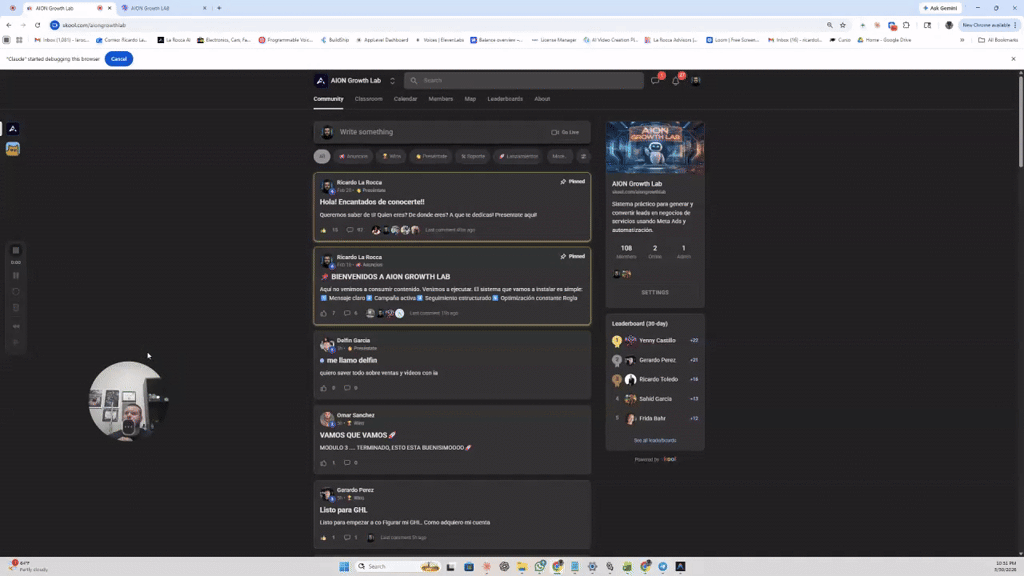Viewport: 1024px width, 576px height.
Task: Like the BIENVENIDOS A AION GROWTH LAB post
Action: [x=323, y=313]
